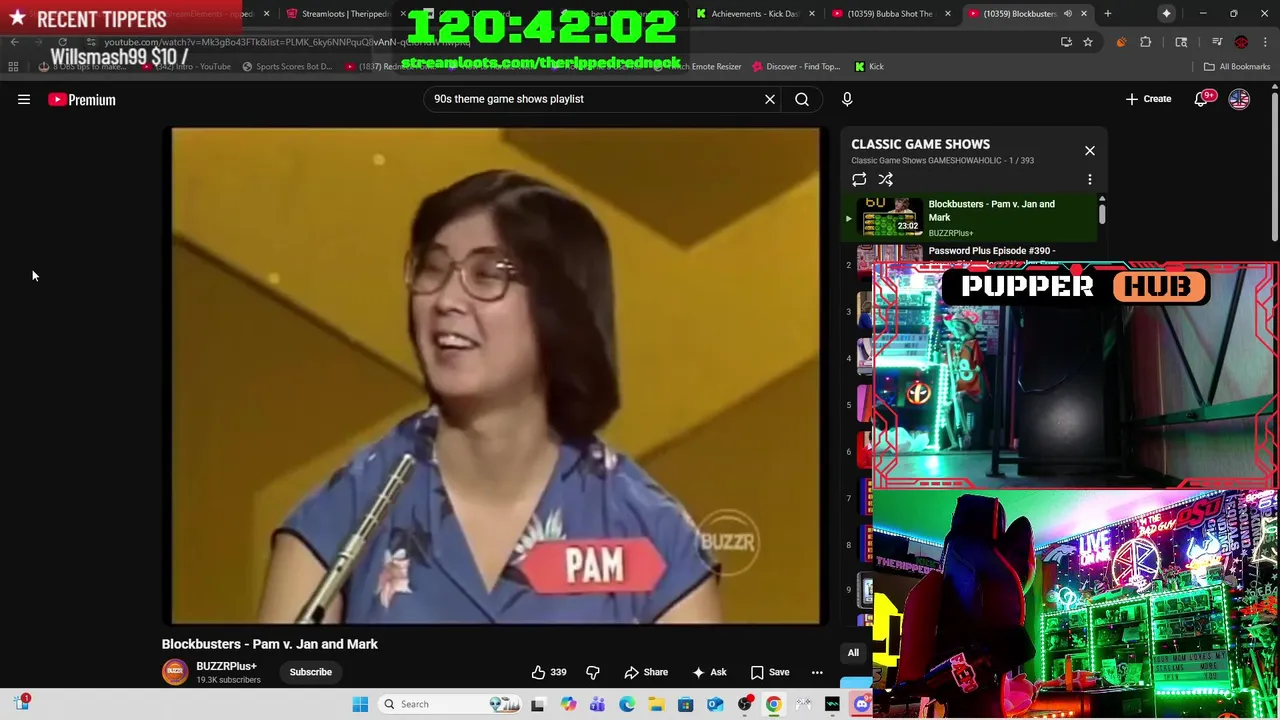The height and width of the screenshot is (720, 1280).
Task: Save video to a playlist
Action: pyautogui.click(x=770, y=672)
